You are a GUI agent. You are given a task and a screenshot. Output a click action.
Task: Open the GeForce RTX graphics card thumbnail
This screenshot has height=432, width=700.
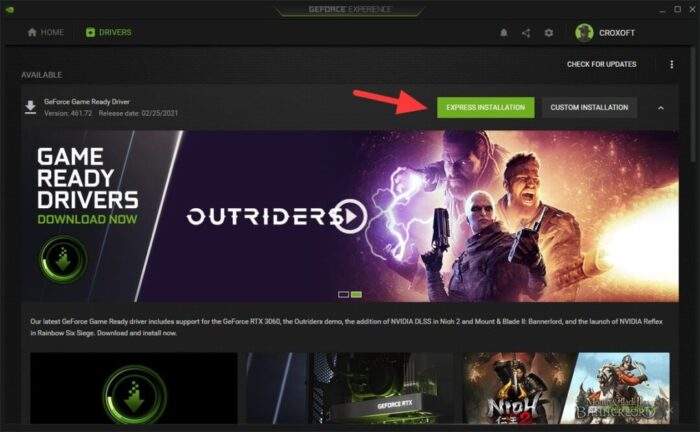point(350,388)
